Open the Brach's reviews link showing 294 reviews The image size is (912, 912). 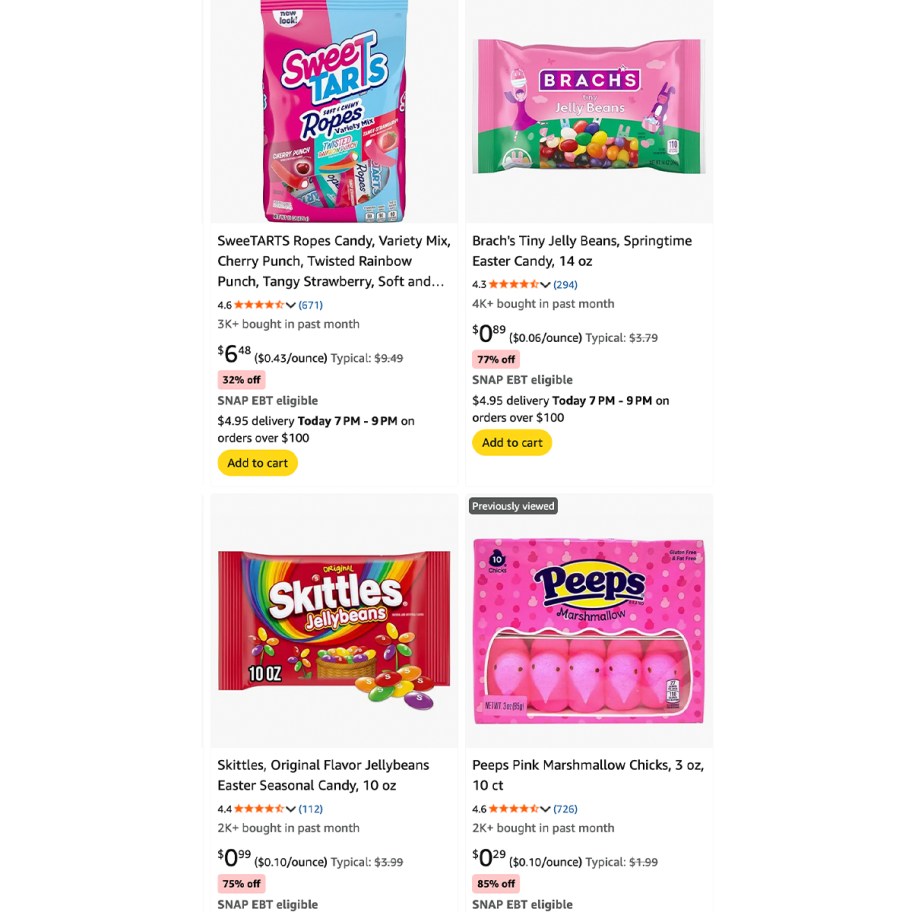[x=567, y=284]
